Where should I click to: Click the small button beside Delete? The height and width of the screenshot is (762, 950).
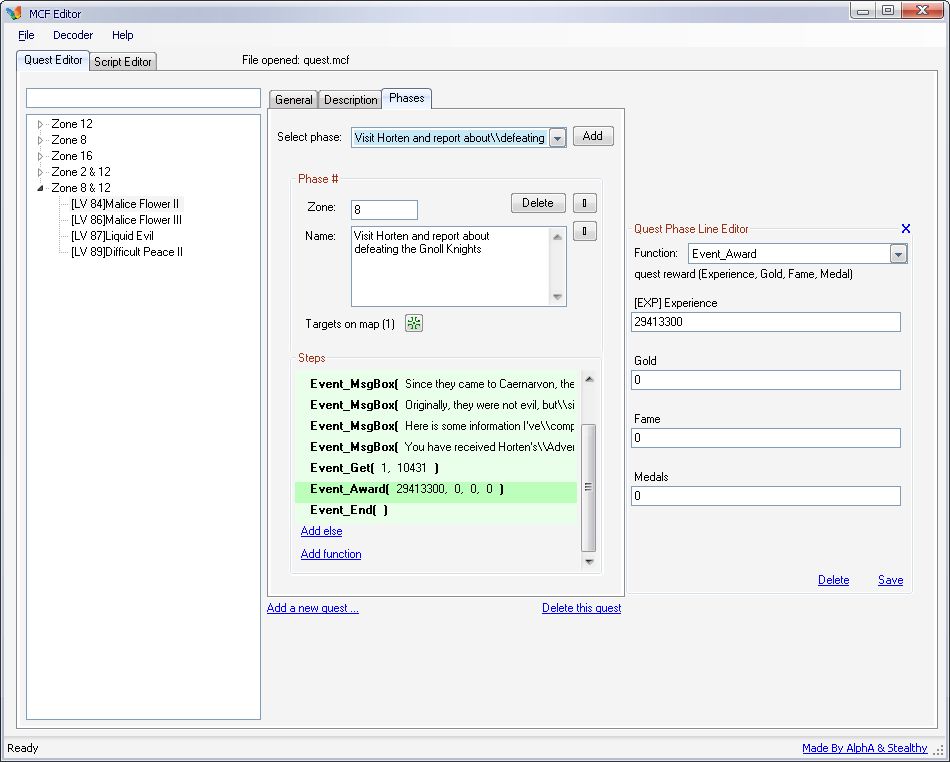coord(584,203)
